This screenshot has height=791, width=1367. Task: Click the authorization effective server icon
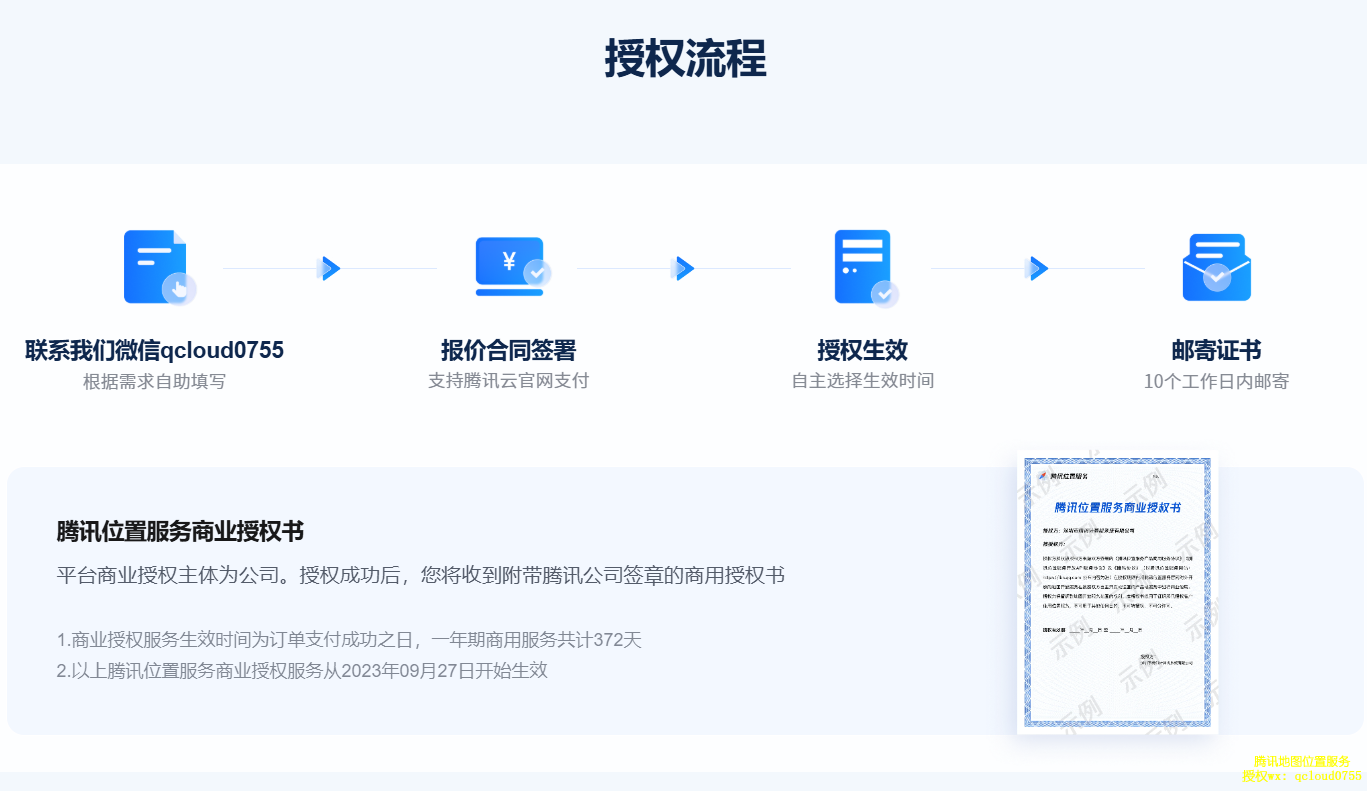(x=866, y=268)
